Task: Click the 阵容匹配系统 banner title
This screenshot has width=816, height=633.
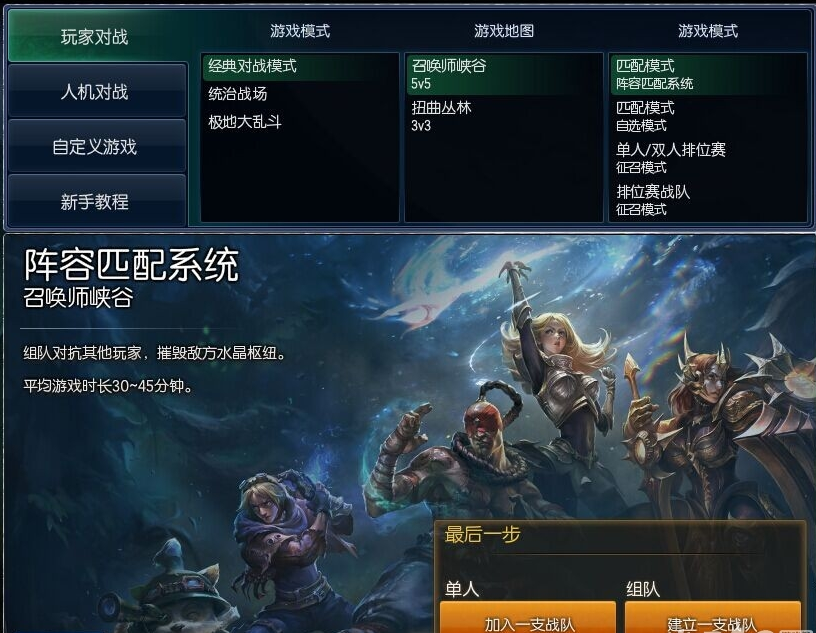Action: tap(132, 265)
